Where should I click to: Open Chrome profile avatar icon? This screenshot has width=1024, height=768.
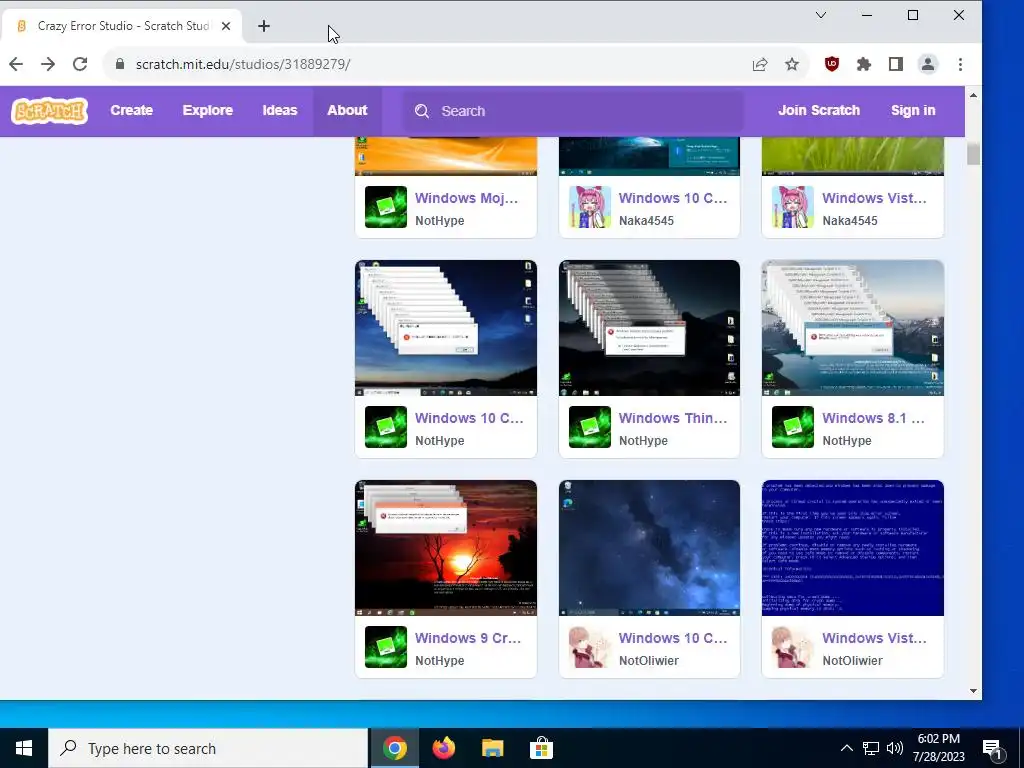pyautogui.click(x=927, y=64)
